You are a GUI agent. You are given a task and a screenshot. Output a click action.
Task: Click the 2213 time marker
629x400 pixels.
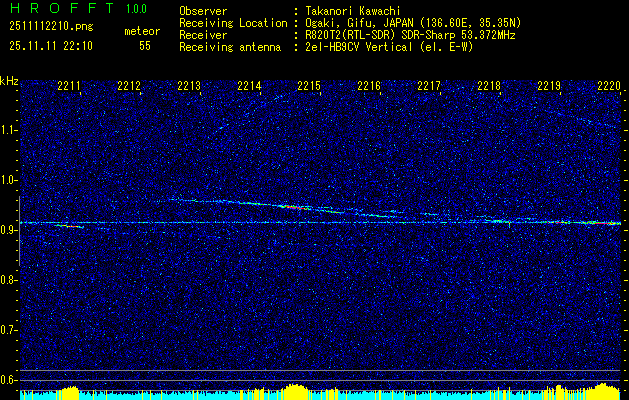coord(189,86)
